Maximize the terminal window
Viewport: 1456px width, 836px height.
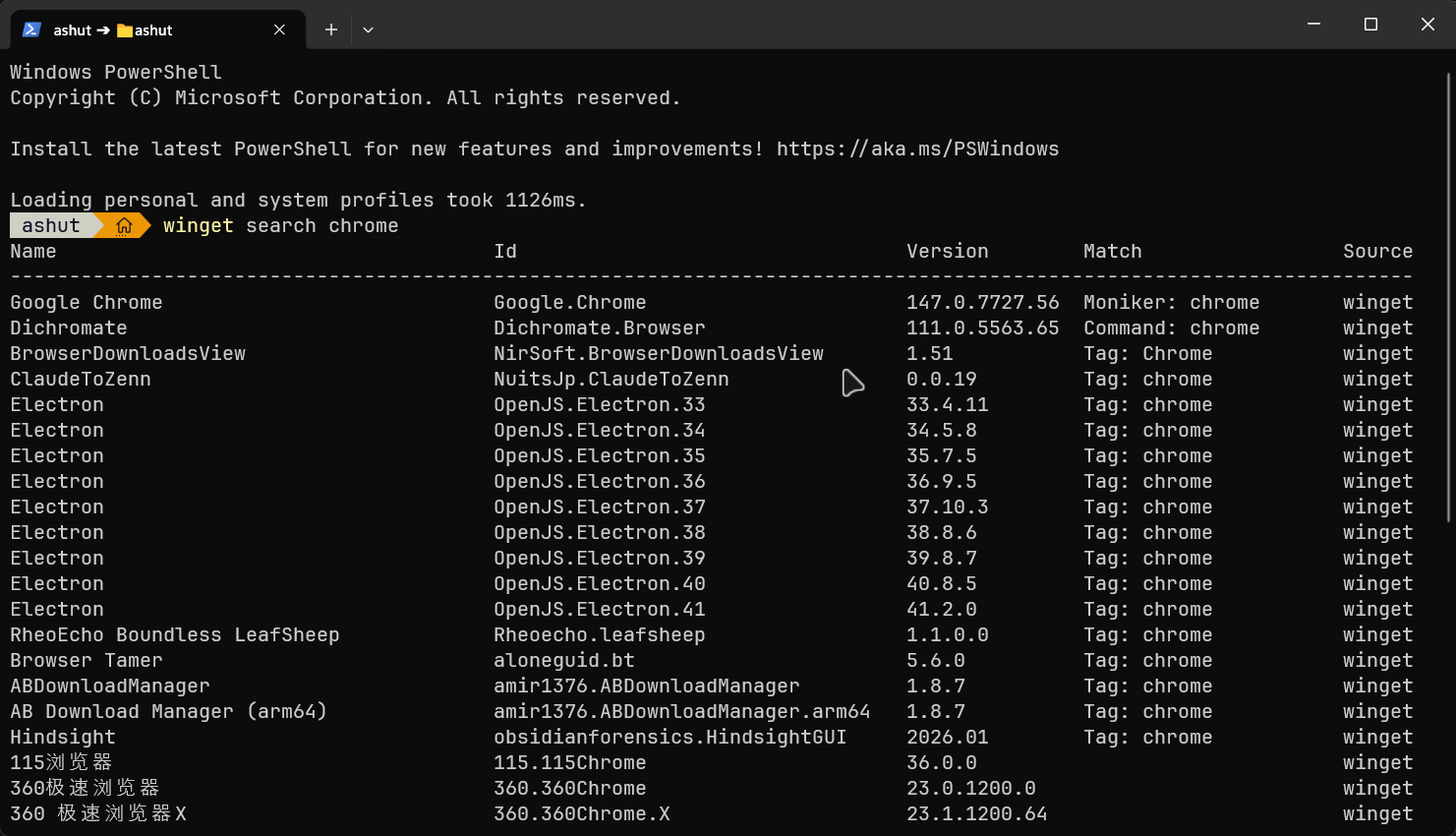[x=1370, y=24]
